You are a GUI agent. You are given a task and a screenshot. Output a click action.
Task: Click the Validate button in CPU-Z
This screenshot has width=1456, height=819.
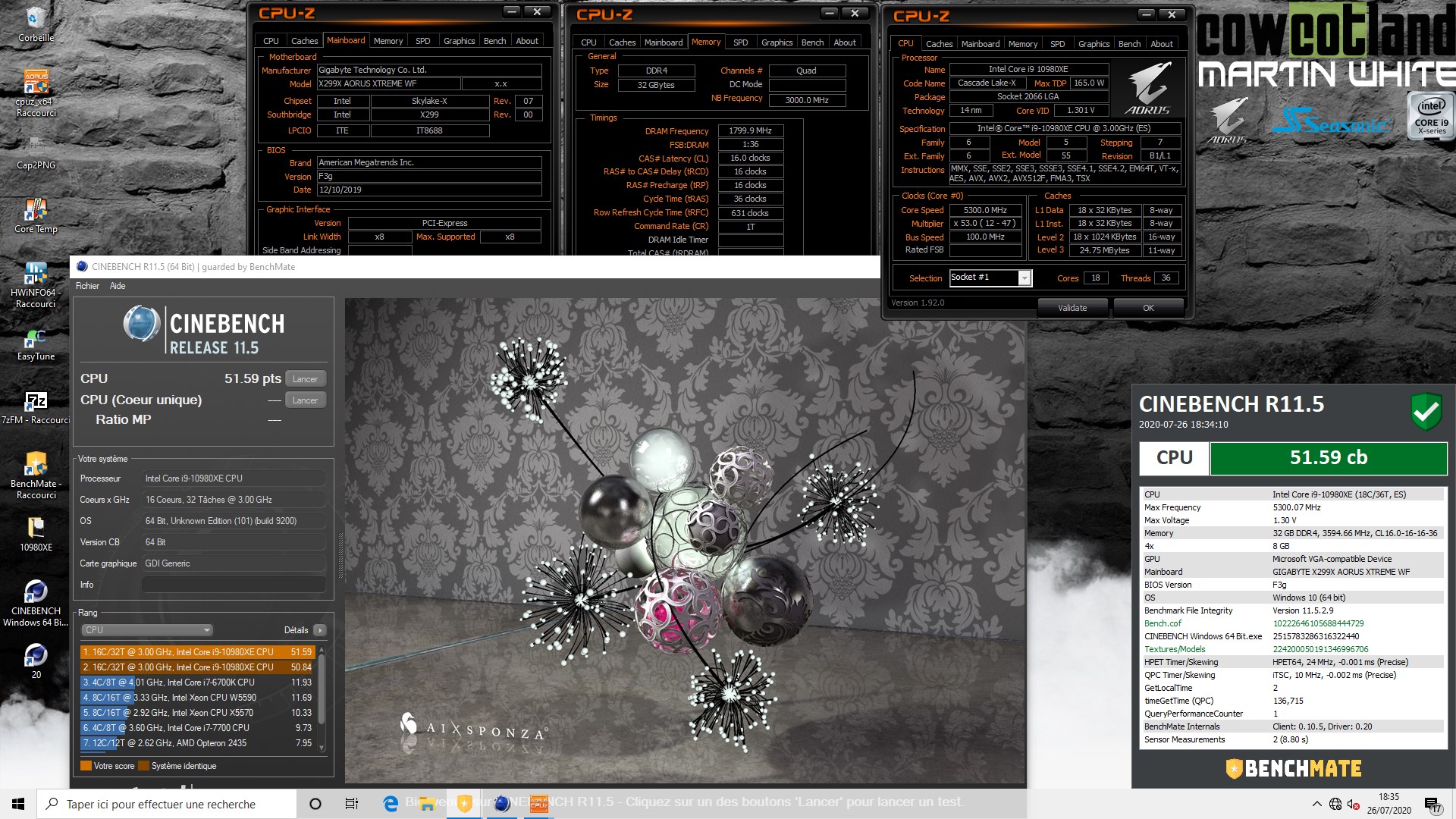point(1072,308)
